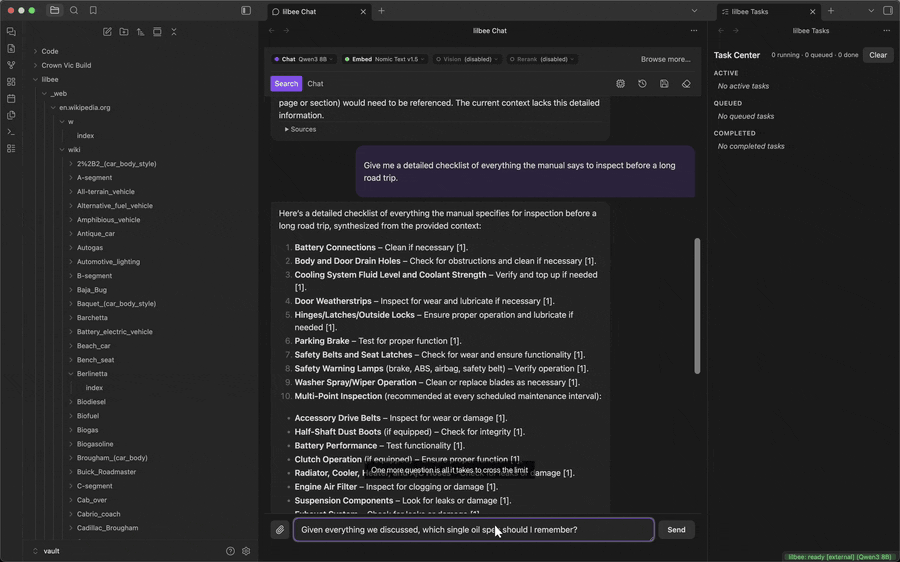The height and width of the screenshot is (562, 900).
Task: Collapse the en.wikipedia.org folder
Action: [x=84, y=107]
